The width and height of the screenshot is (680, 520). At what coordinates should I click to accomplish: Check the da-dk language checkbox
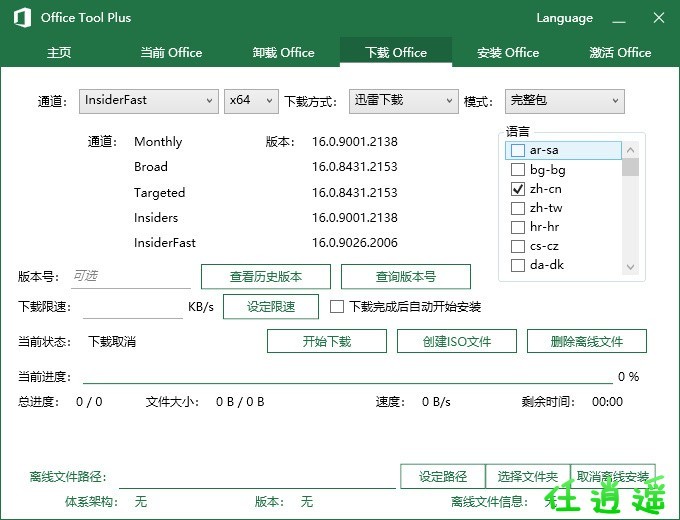tap(518, 265)
